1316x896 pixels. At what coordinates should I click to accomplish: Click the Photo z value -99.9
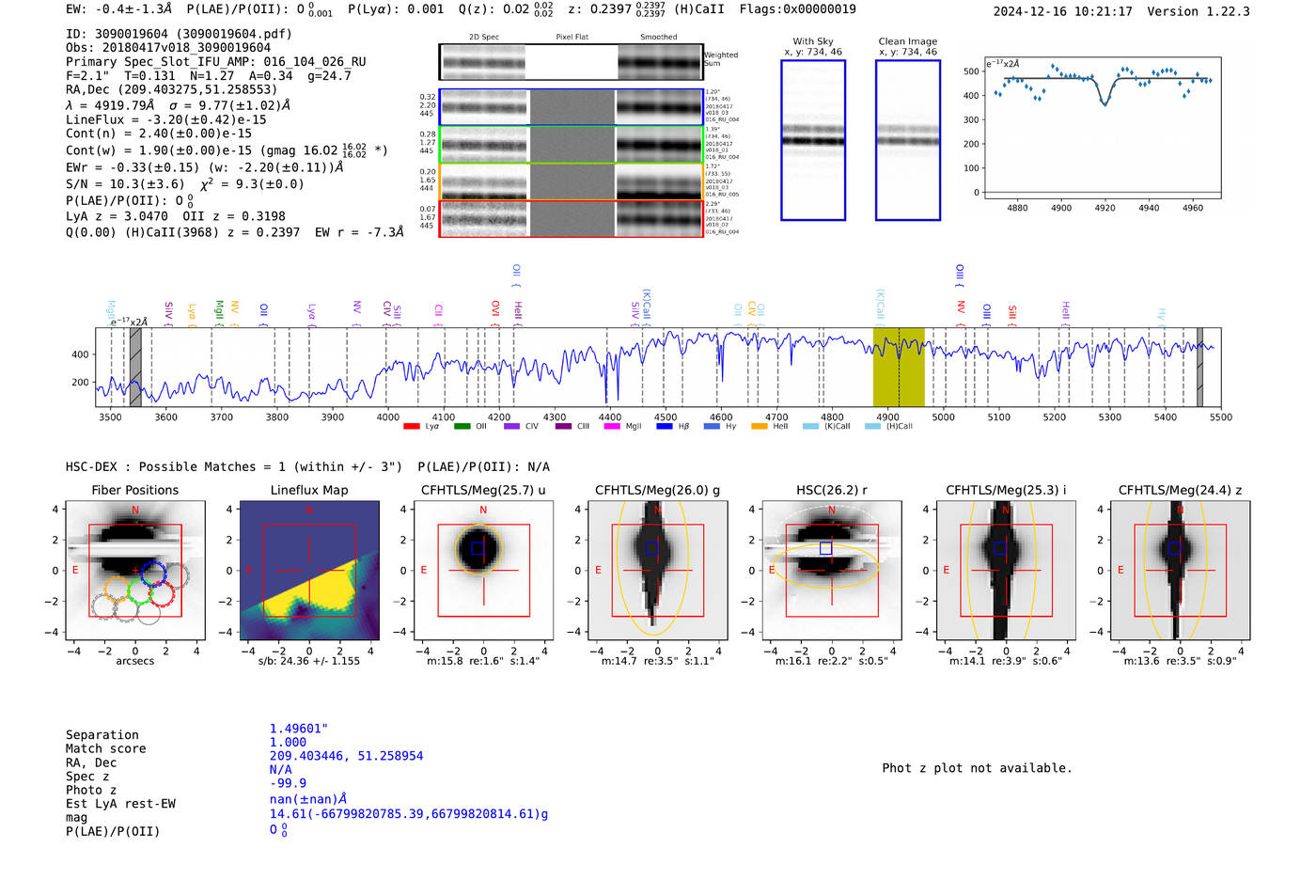(x=288, y=783)
